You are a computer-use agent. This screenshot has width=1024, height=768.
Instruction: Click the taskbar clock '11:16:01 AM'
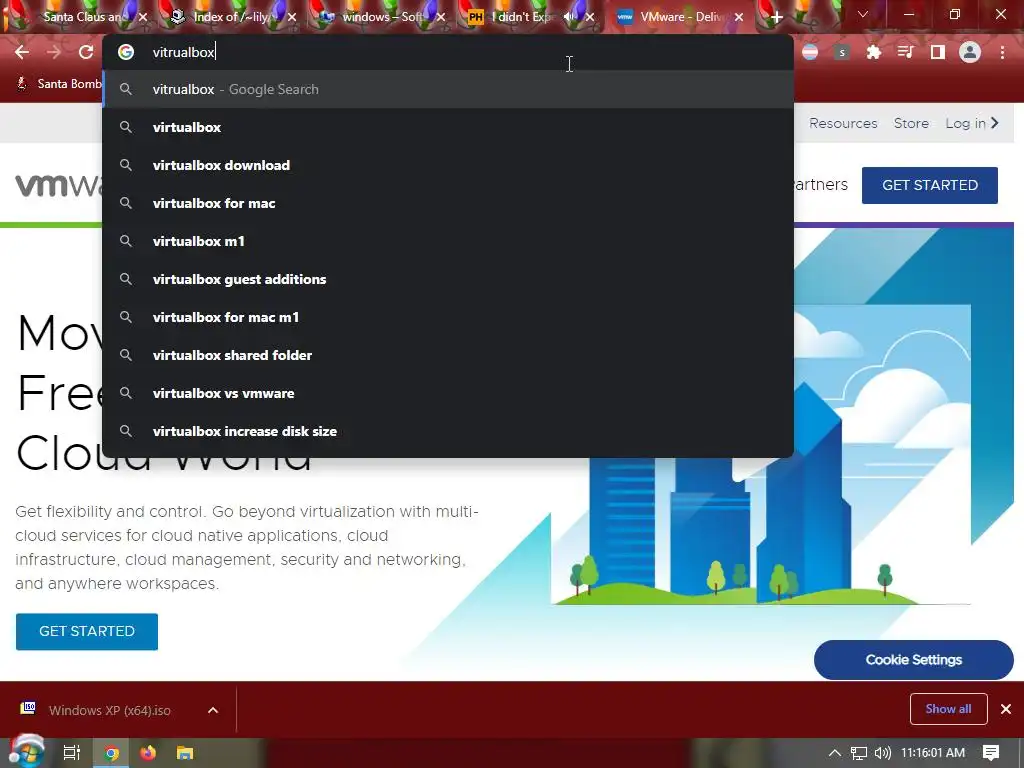click(933, 753)
